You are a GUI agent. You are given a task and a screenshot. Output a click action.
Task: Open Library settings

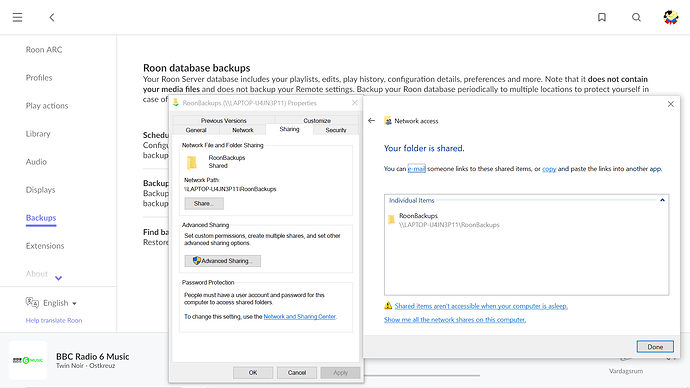pos(38,134)
